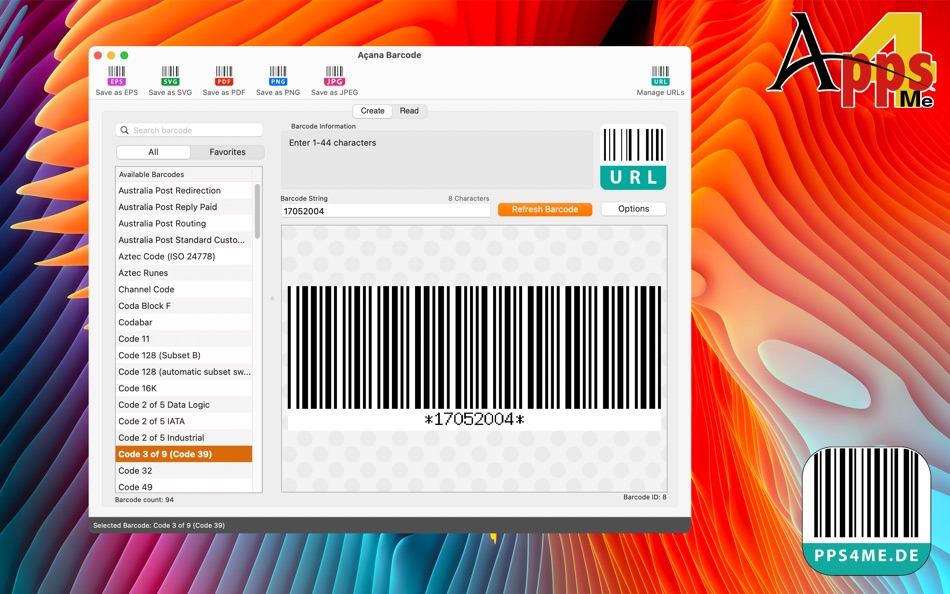
Task: Focus the Search barcode field
Action: (189, 130)
